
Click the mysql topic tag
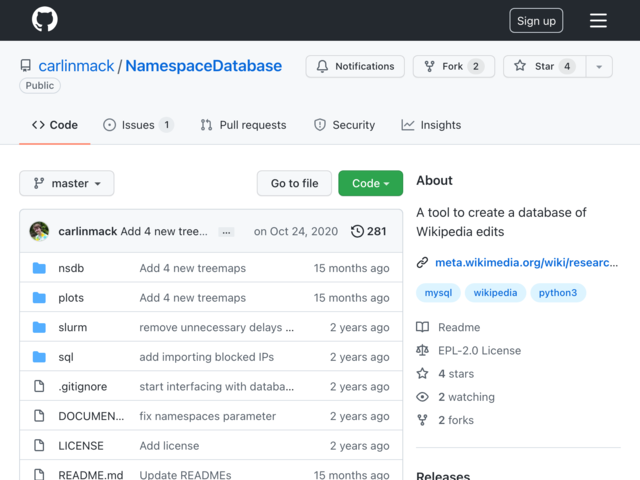coord(438,293)
